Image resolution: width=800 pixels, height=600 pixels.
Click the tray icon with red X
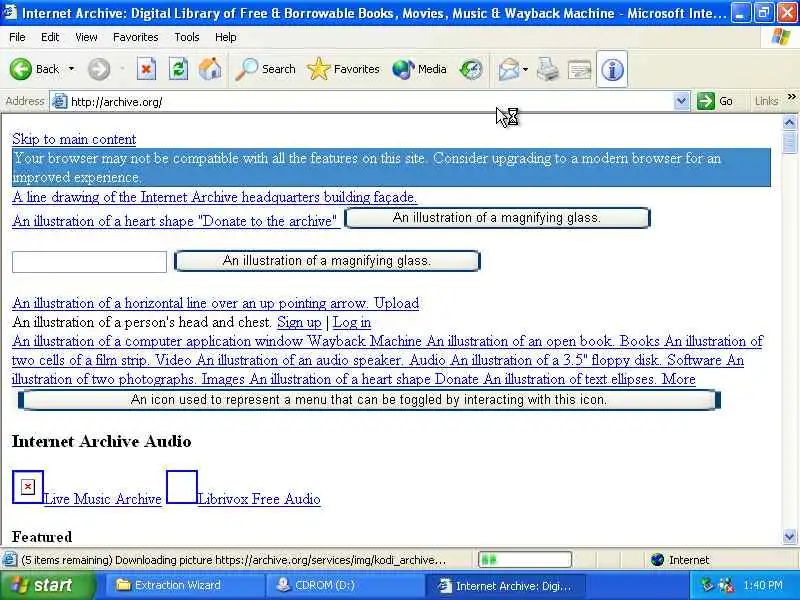pyautogui.click(x=726, y=585)
